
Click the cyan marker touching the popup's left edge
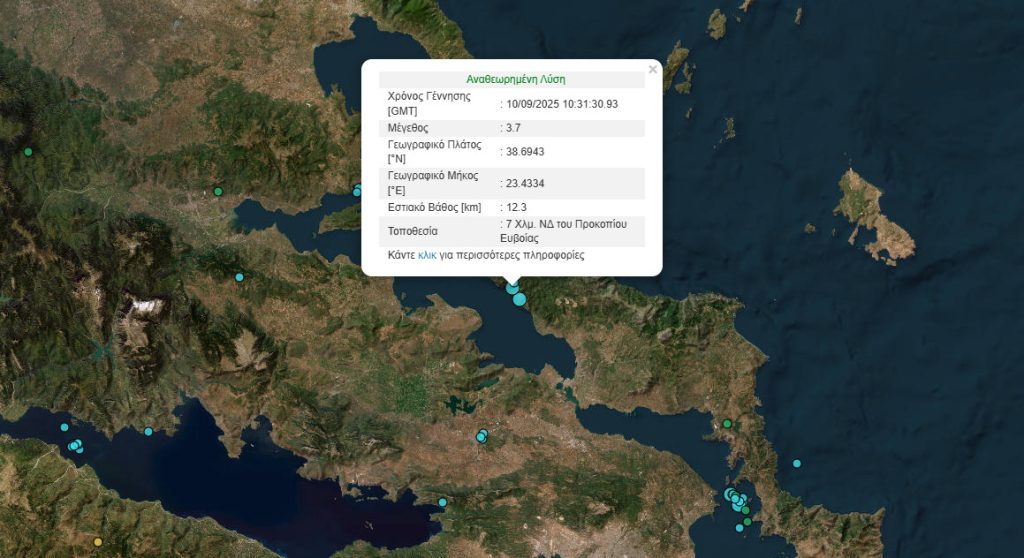click(x=357, y=191)
